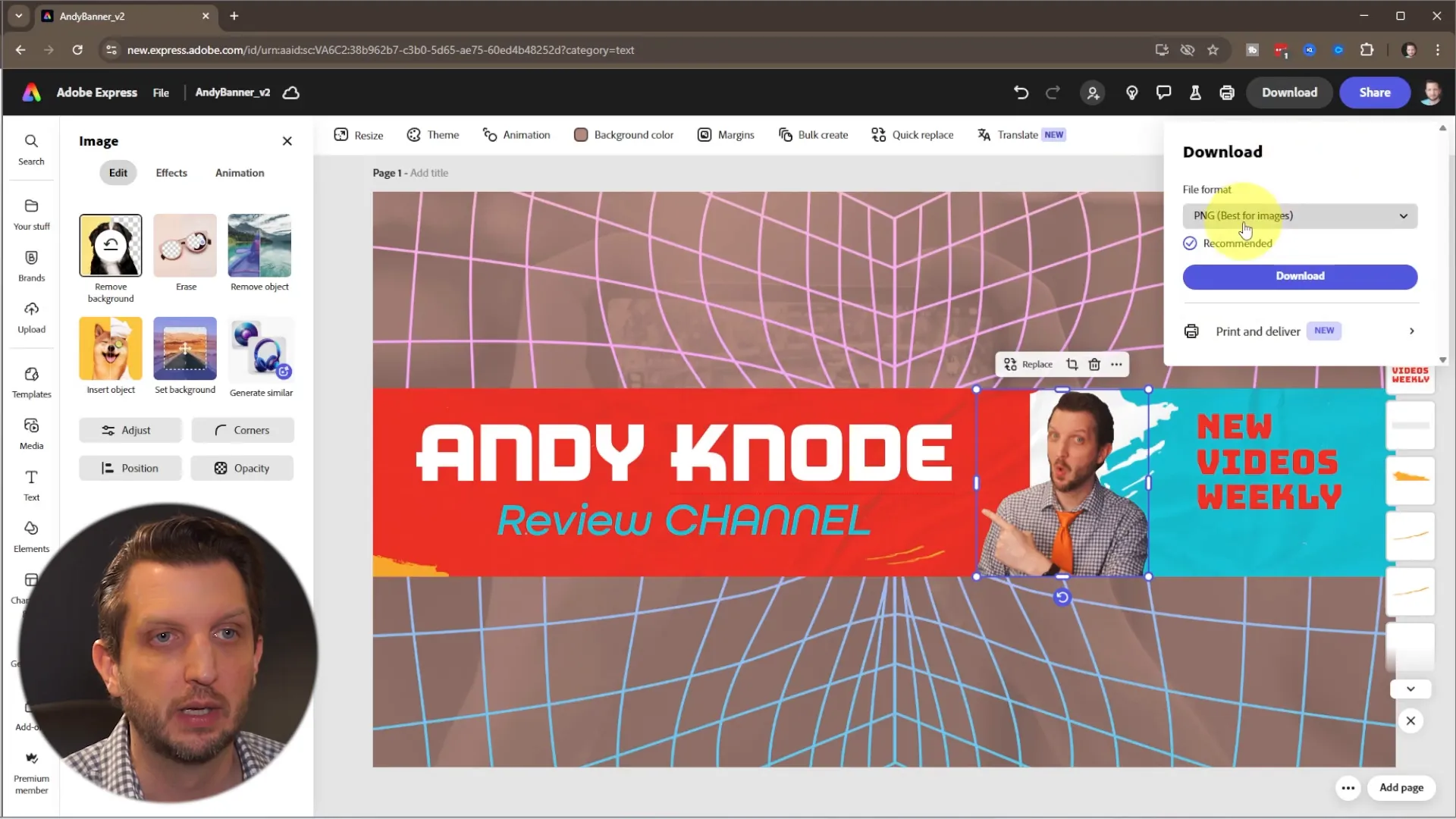Click the Adjust button
The width and height of the screenshot is (1456, 819).
pos(130,431)
